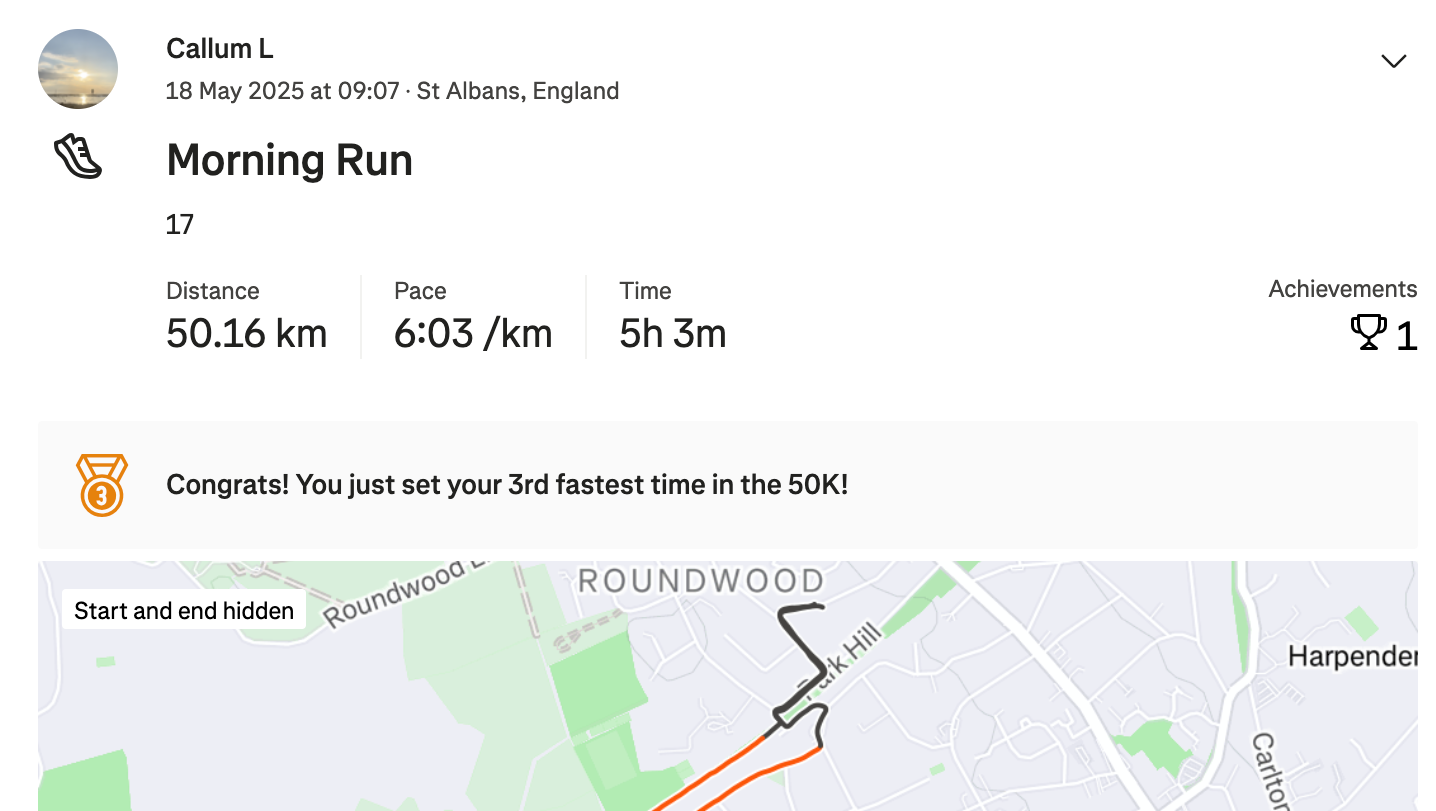Click the activity description '17'

tap(180, 224)
